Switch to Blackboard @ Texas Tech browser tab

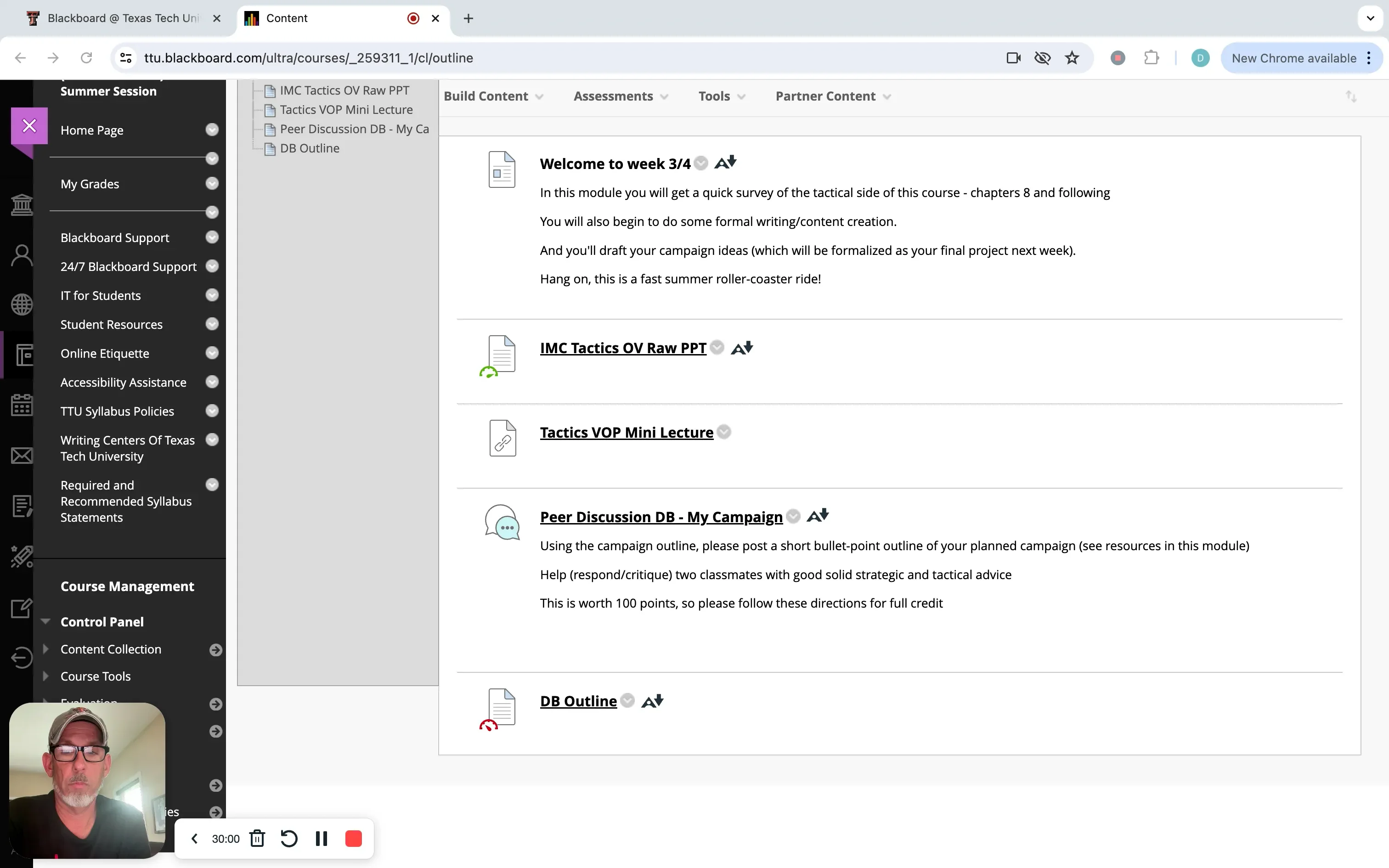click(x=123, y=18)
